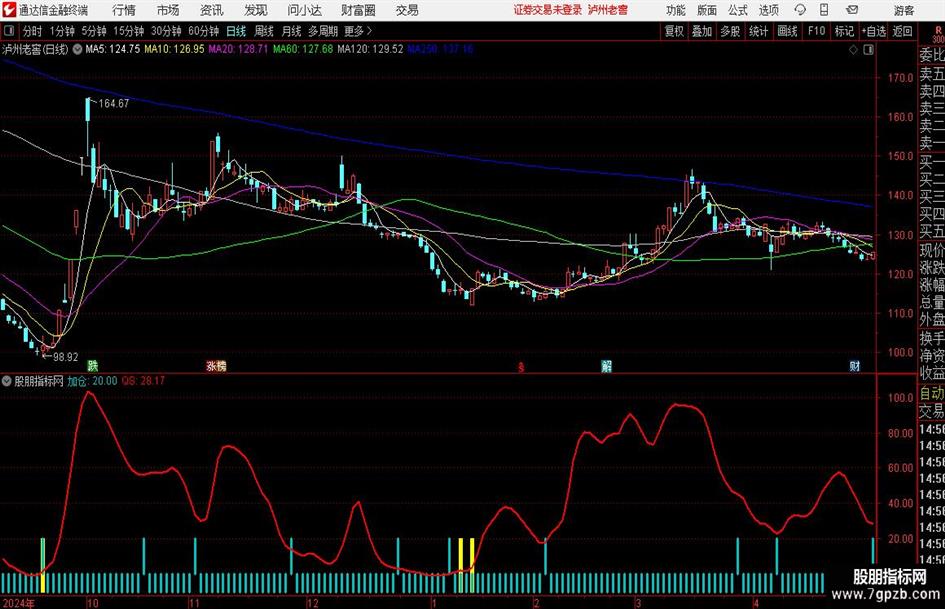Click the 通达信 red app logo icon
This screenshot has height=609, width=945.
[x=9, y=10]
